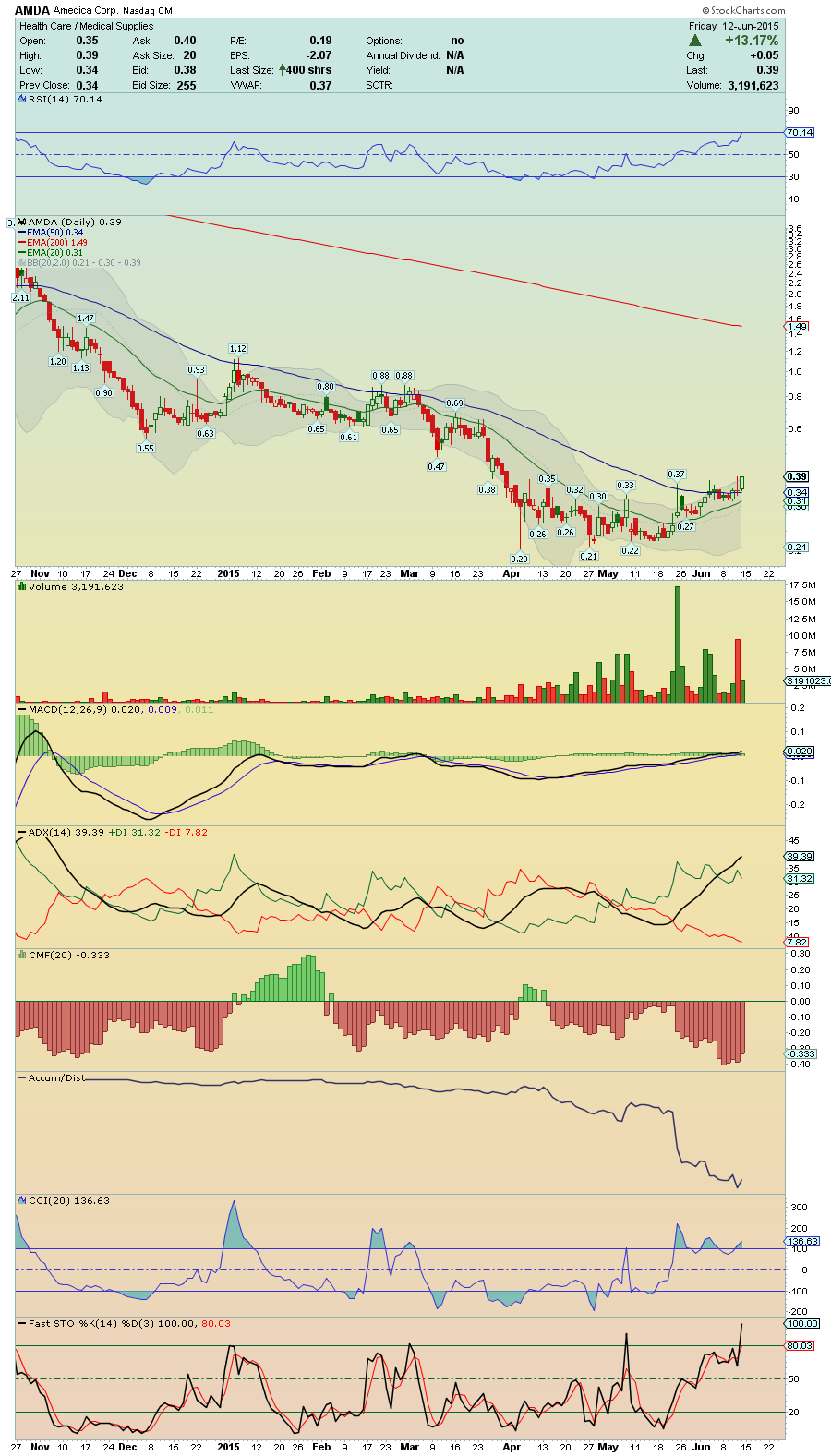Click the -0.333 CMF axis value tag
This screenshot has height=1456, width=831.
(x=801, y=1053)
